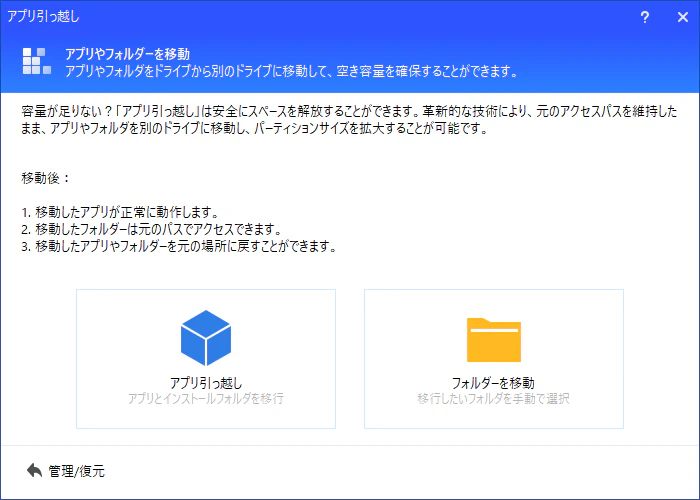Open 管理/復元 link

(76, 471)
